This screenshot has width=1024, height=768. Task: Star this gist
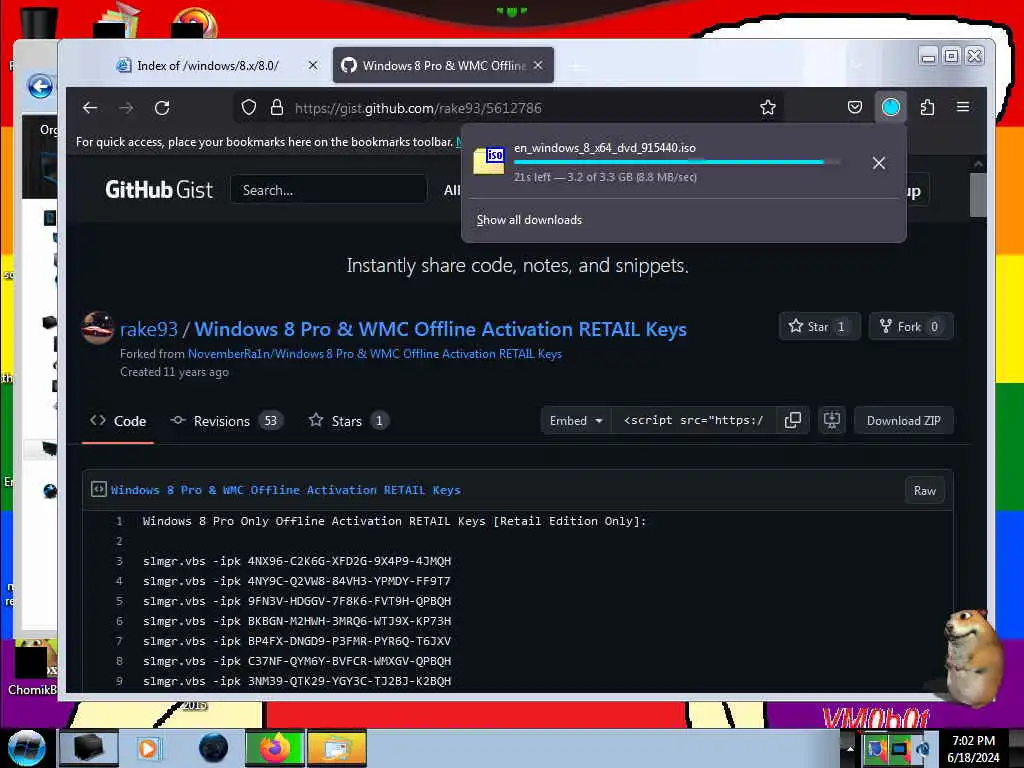(x=819, y=327)
